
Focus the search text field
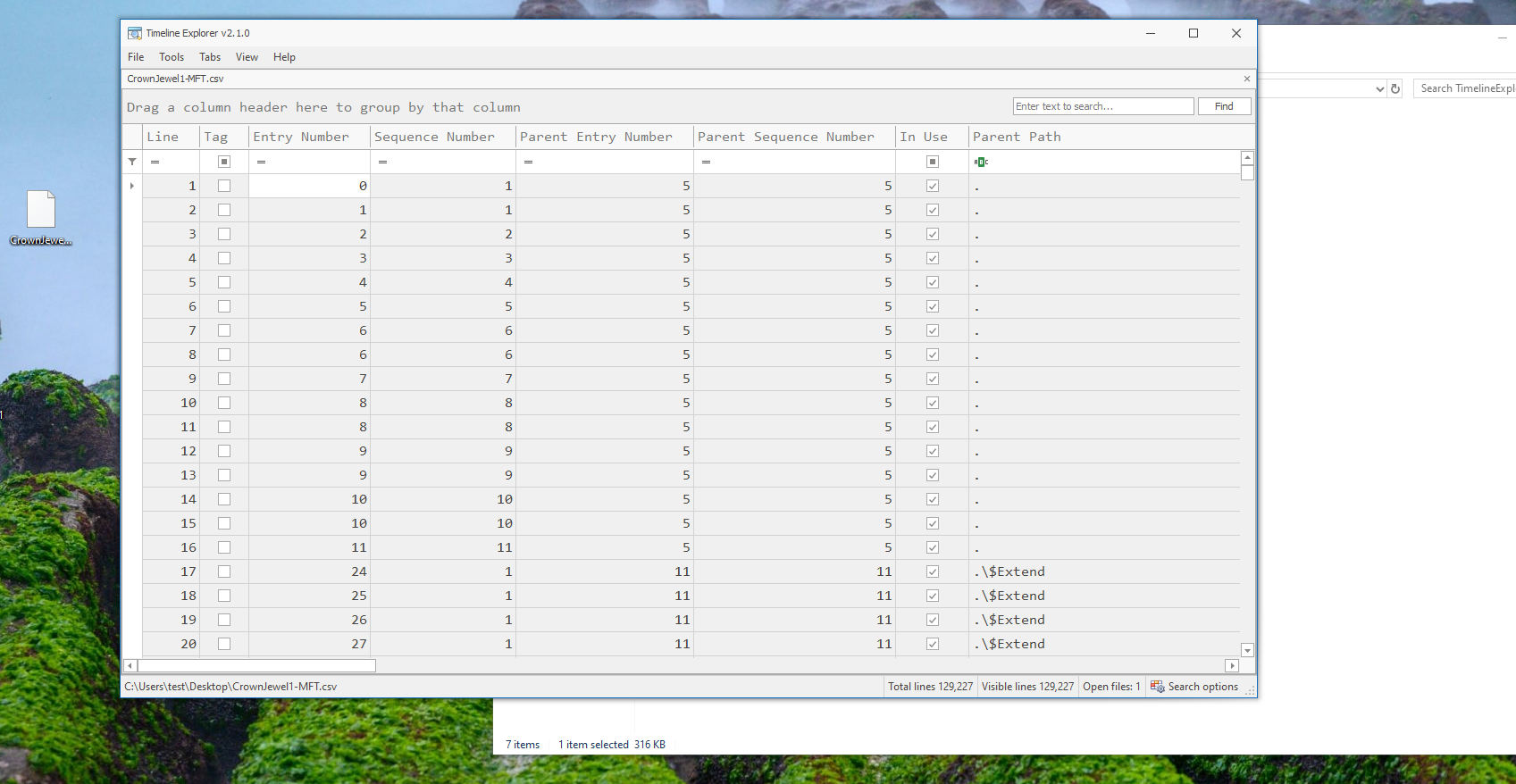click(1103, 106)
